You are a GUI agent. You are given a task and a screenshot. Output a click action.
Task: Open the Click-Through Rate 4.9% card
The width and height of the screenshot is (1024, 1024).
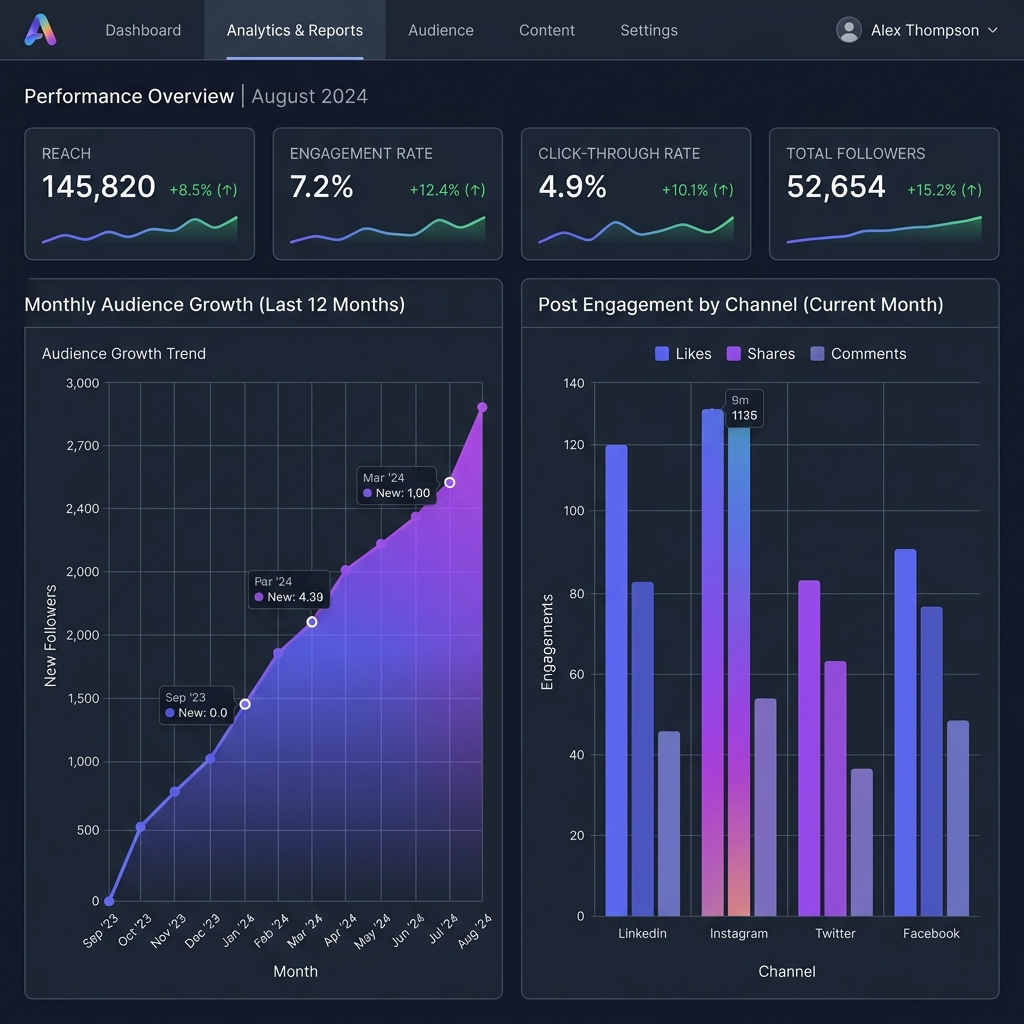tap(635, 193)
